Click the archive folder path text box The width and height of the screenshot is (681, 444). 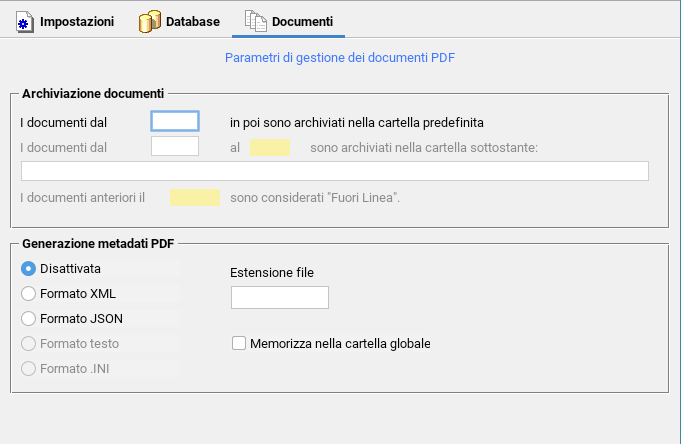pyautogui.click(x=335, y=171)
